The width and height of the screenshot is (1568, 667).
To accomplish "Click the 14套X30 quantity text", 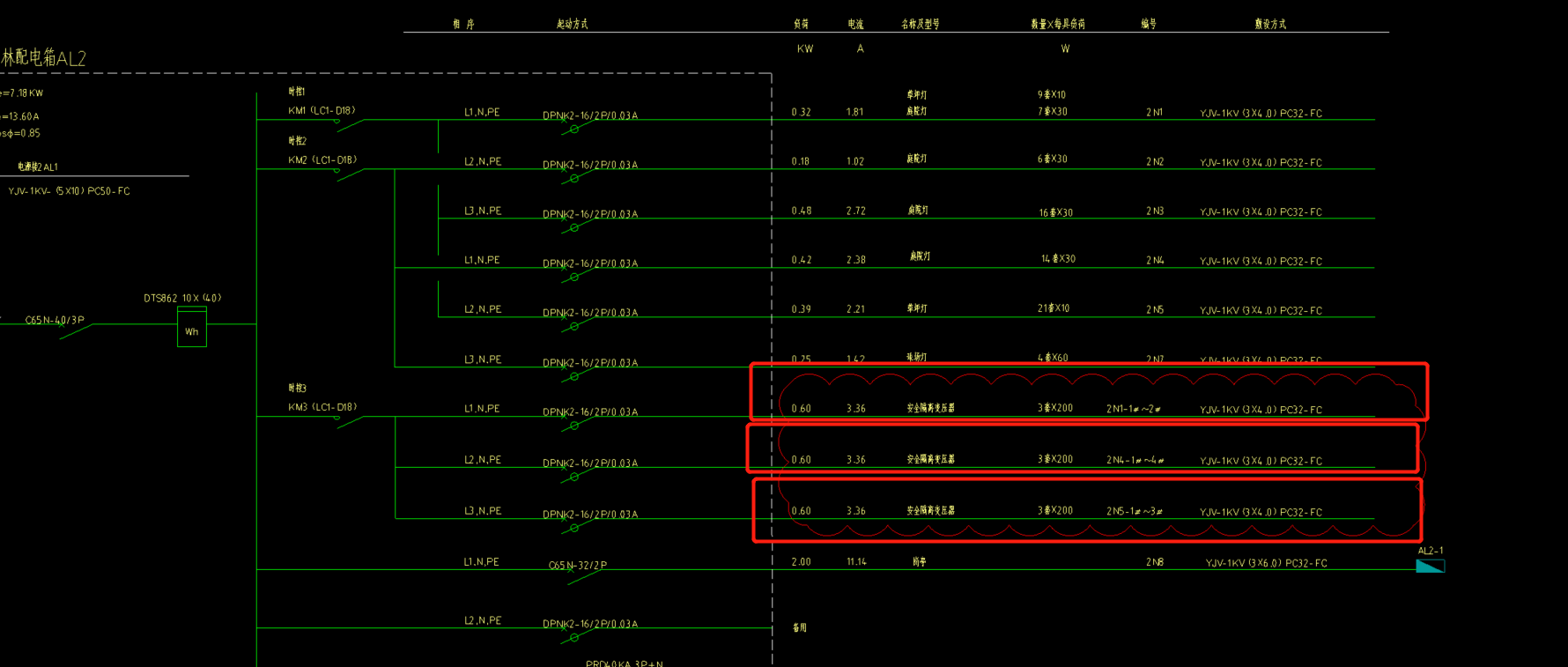I will click(x=1059, y=259).
